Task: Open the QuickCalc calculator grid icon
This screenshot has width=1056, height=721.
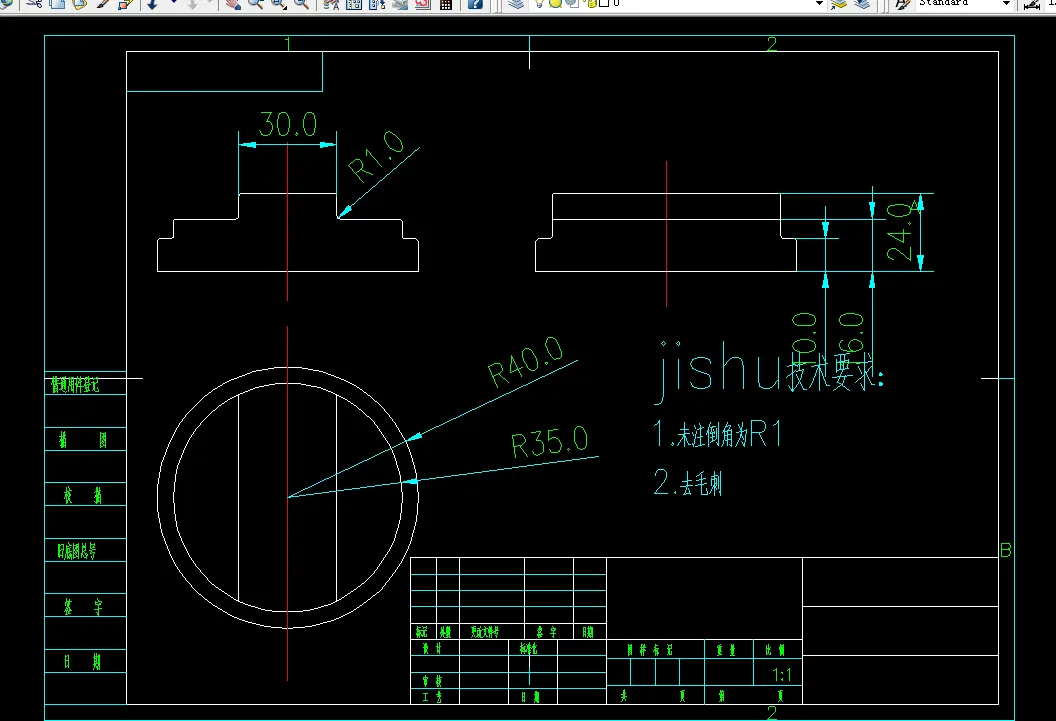Action: coord(446,3)
